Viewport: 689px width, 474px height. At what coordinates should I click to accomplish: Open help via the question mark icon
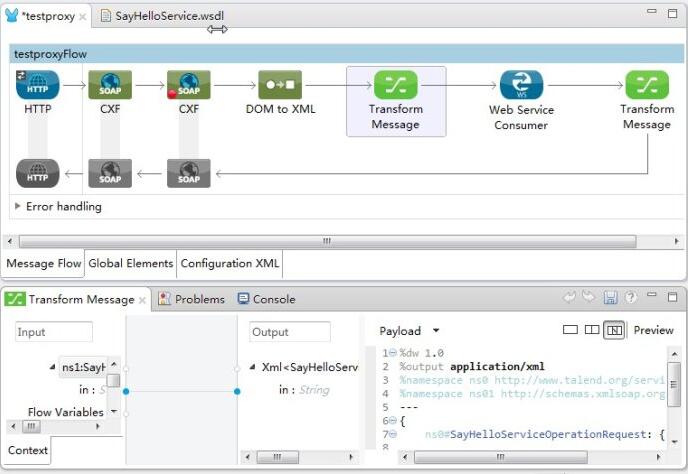pos(630,298)
